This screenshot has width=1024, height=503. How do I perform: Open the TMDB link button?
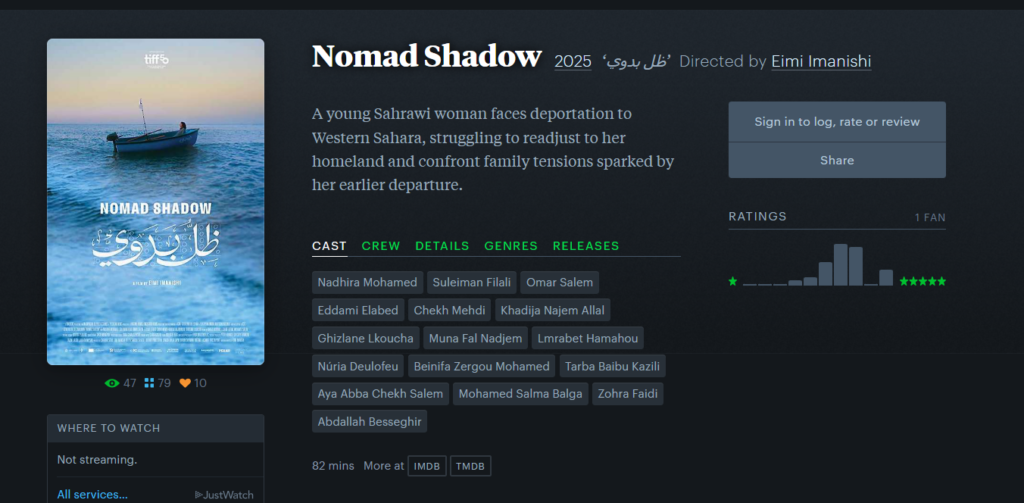click(470, 466)
